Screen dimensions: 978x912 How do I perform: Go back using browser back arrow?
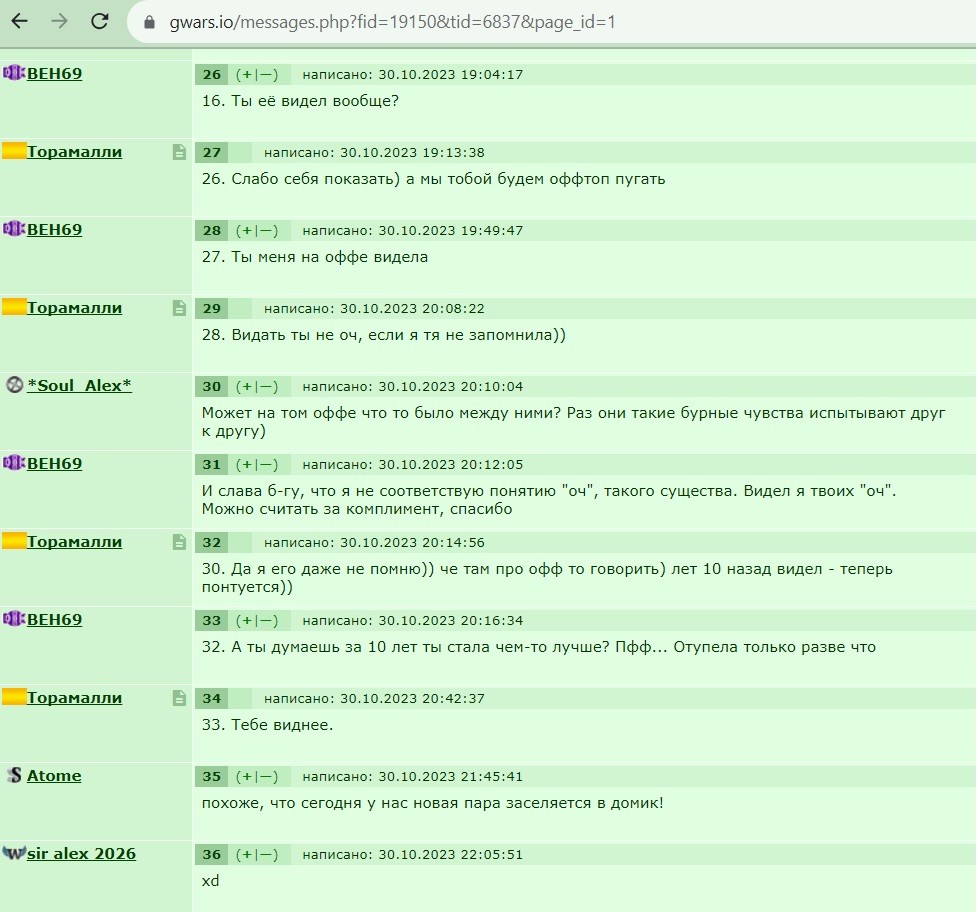click(20, 21)
